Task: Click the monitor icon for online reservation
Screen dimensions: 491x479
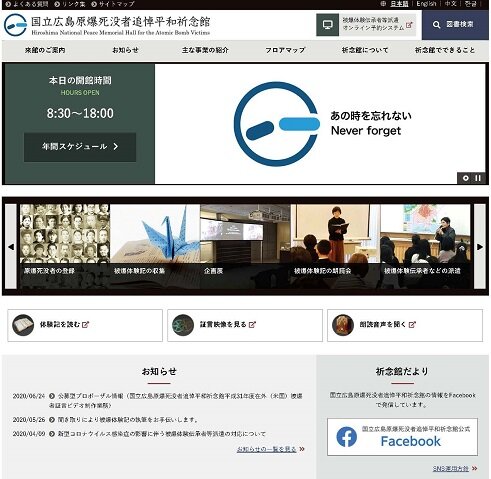Action: (328, 25)
